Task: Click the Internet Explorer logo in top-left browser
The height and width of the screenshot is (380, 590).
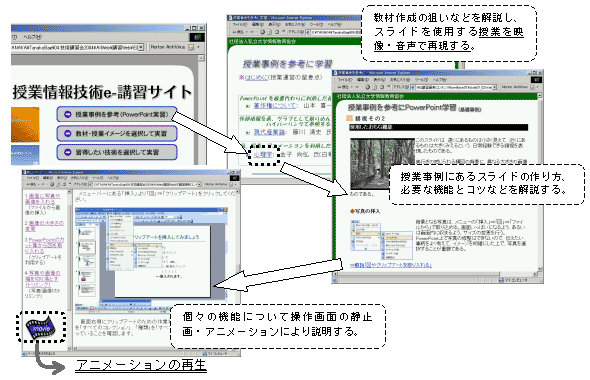Action: pyautogui.click(x=197, y=37)
